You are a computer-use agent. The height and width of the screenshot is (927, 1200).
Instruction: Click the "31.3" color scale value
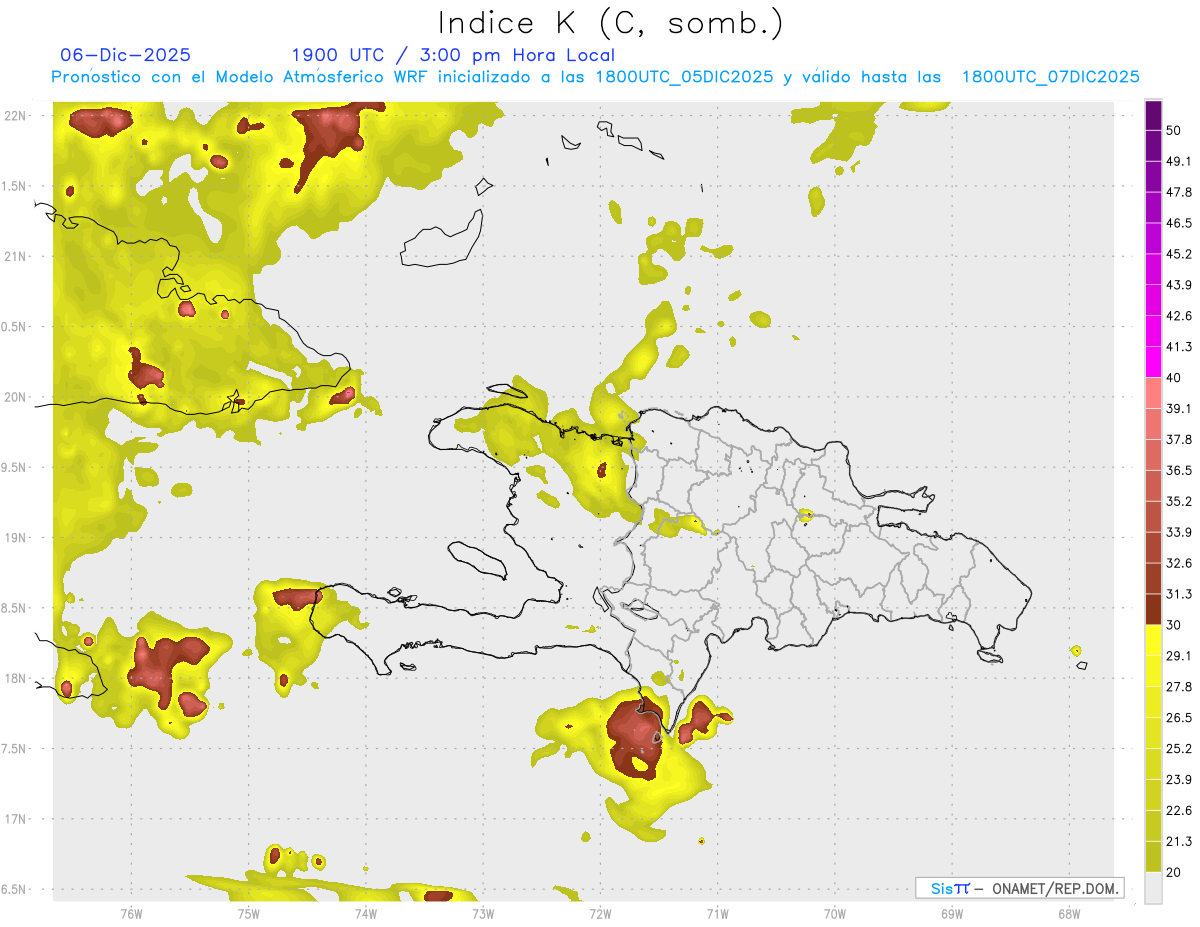point(1179,595)
